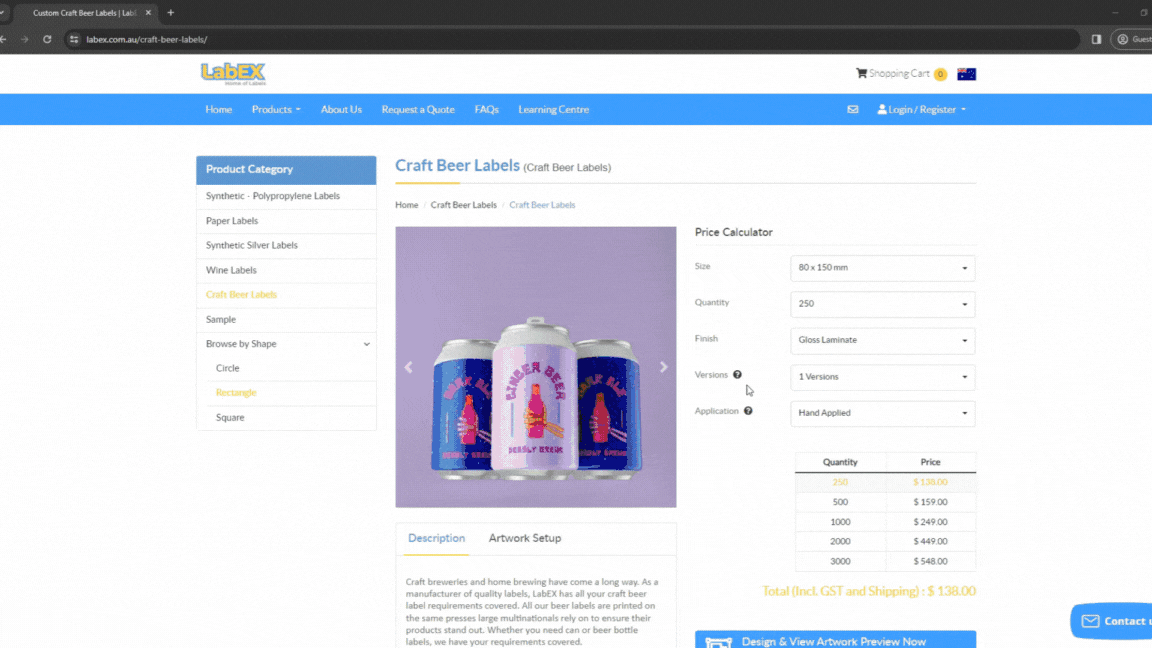The width and height of the screenshot is (1152, 648).
Task: Click the previous arrow on the product image carousel
Action: (408, 367)
